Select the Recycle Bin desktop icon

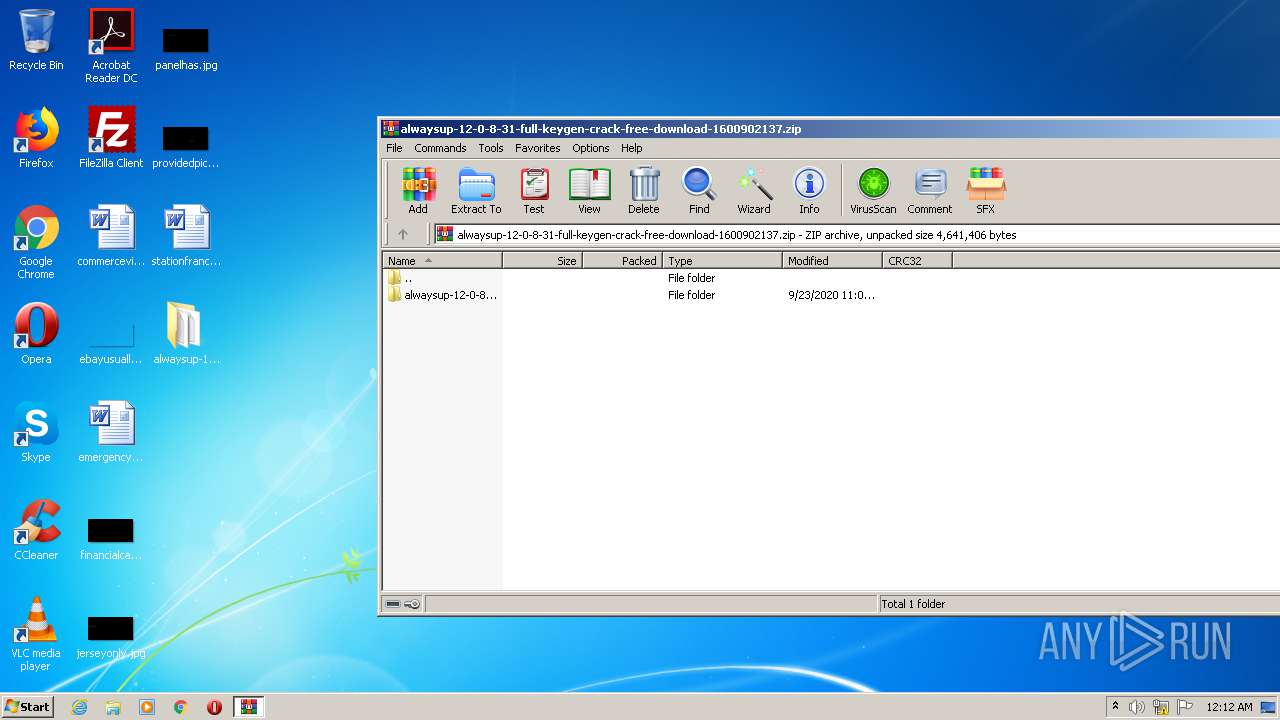coord(36,41)
